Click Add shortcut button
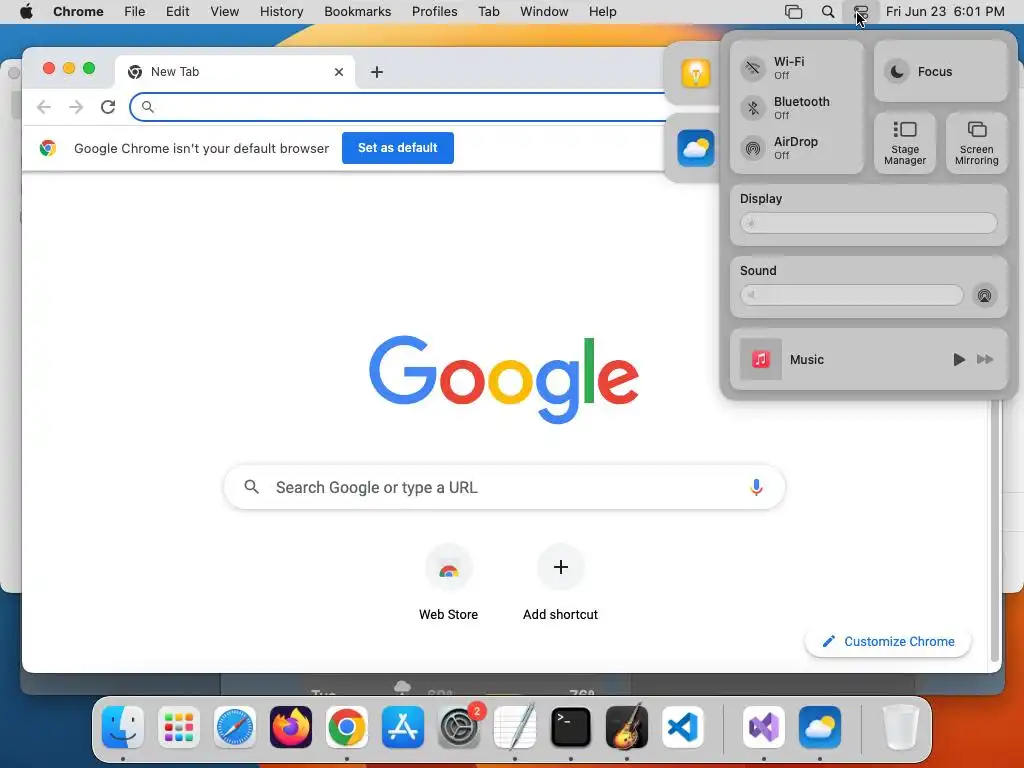Screen dimensions: 1024x768 tap(560, 583)
